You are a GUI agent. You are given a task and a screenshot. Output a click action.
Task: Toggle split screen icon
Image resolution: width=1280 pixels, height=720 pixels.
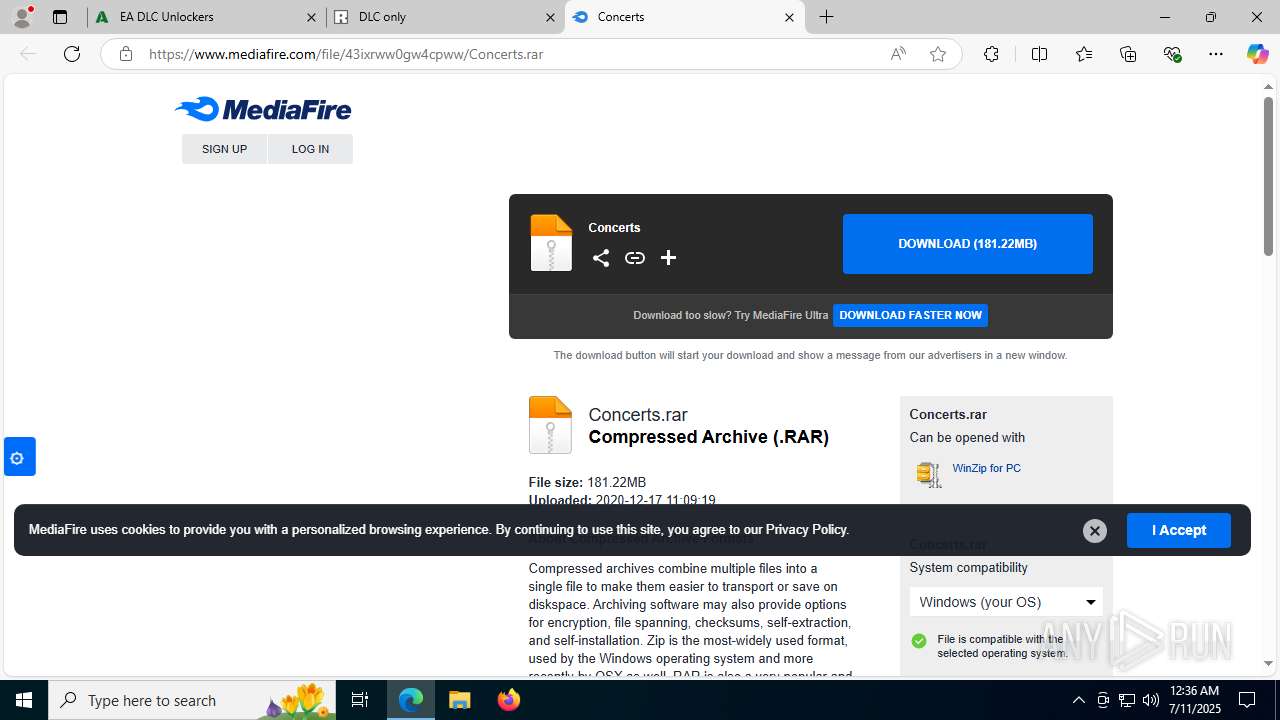(1039, 54)
